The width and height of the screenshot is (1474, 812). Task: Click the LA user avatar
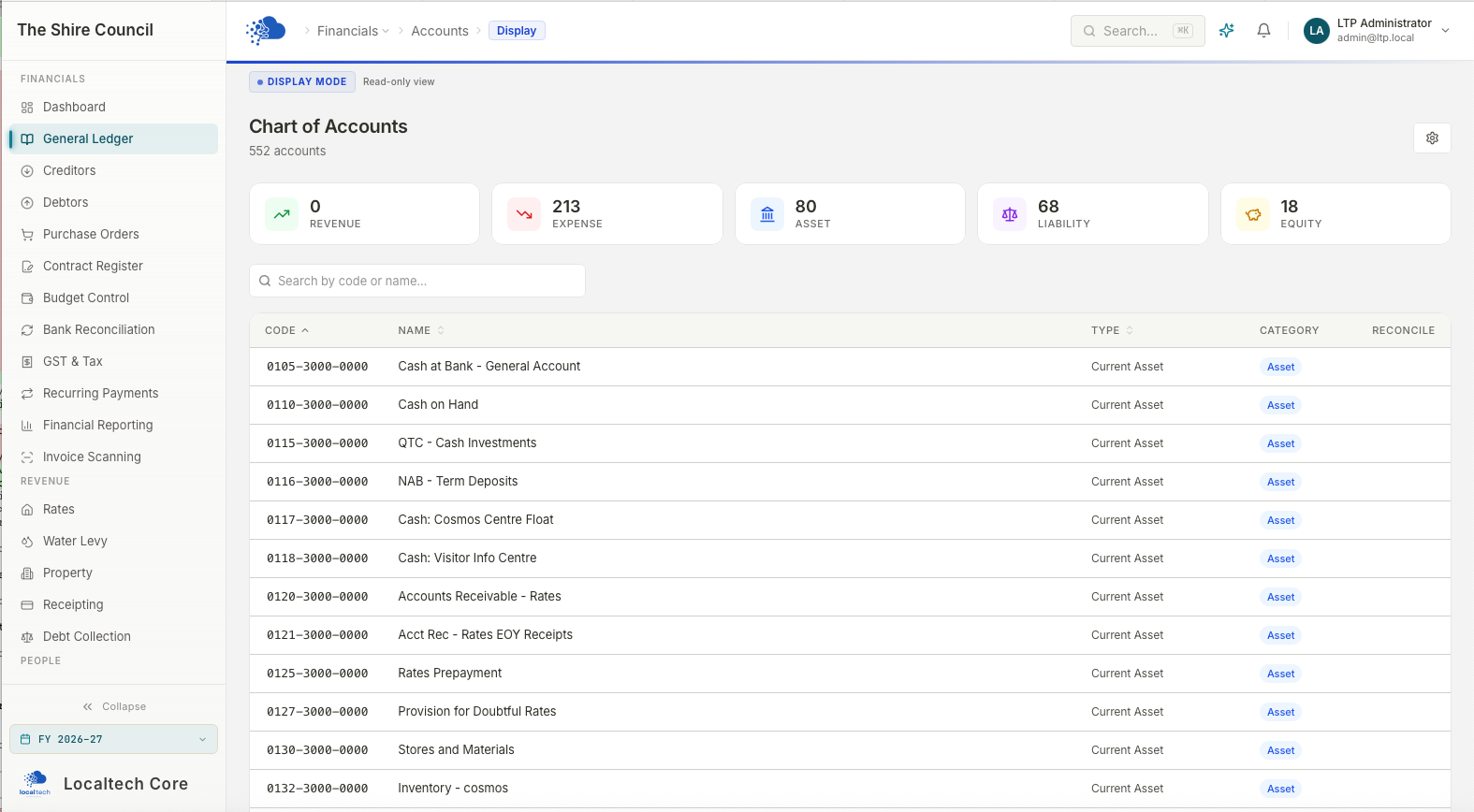coord(1317,31)
